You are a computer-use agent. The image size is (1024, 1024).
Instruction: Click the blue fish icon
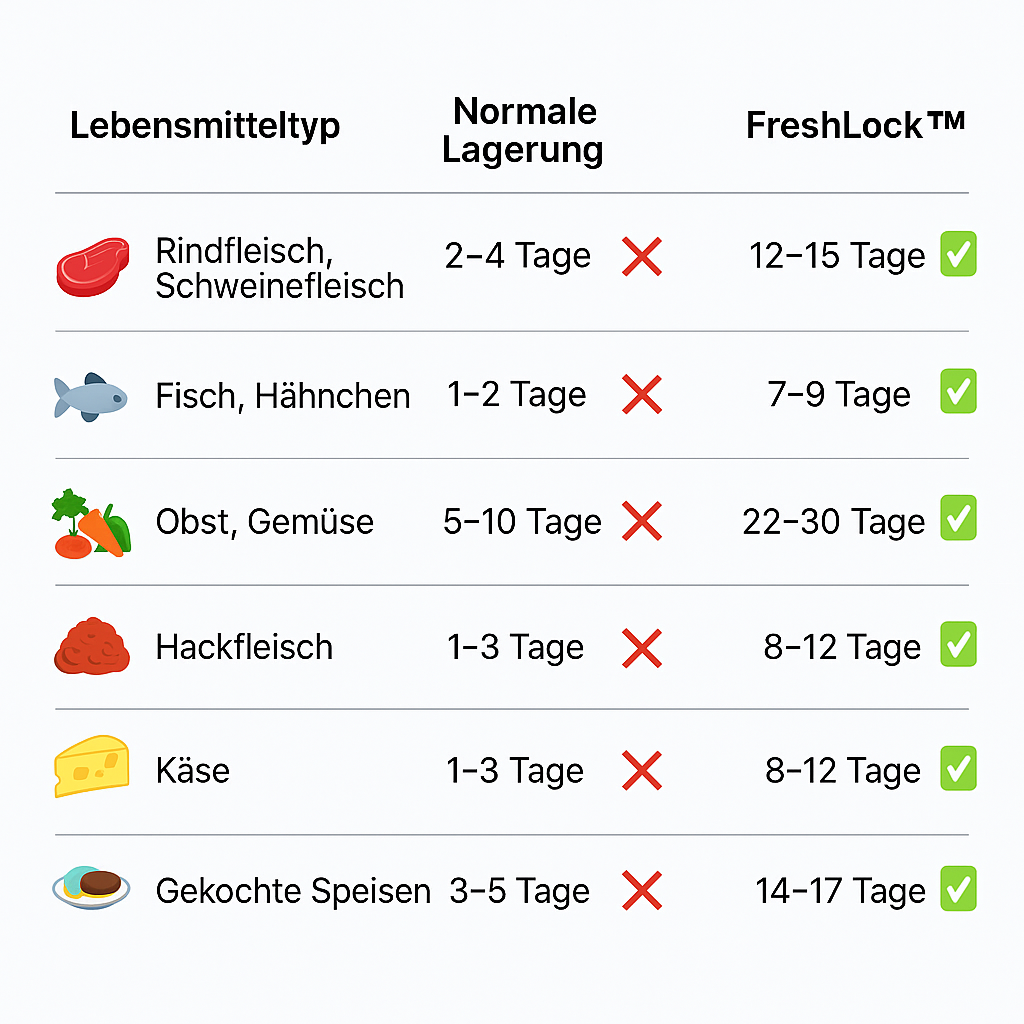click(90, 396)
